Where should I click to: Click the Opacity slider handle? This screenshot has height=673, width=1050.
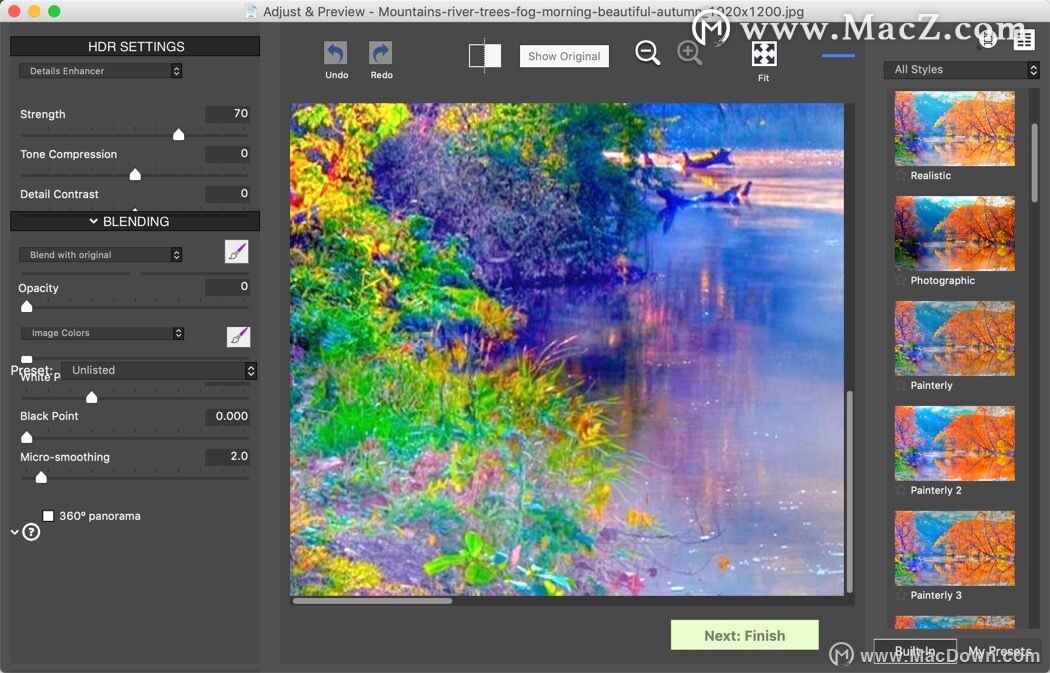(x=27, y=306)
